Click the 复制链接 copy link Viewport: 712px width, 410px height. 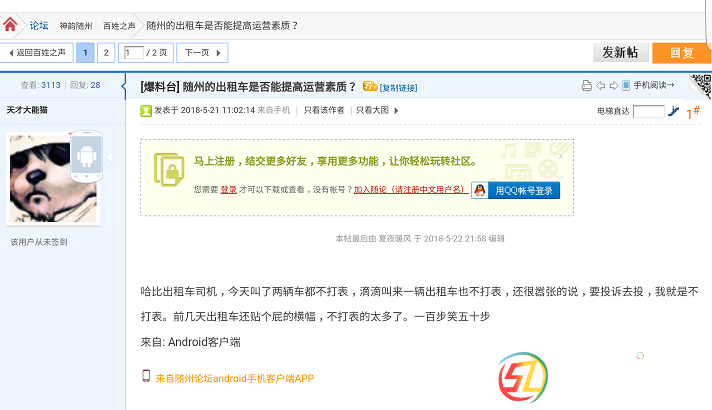tap(398, 87)
